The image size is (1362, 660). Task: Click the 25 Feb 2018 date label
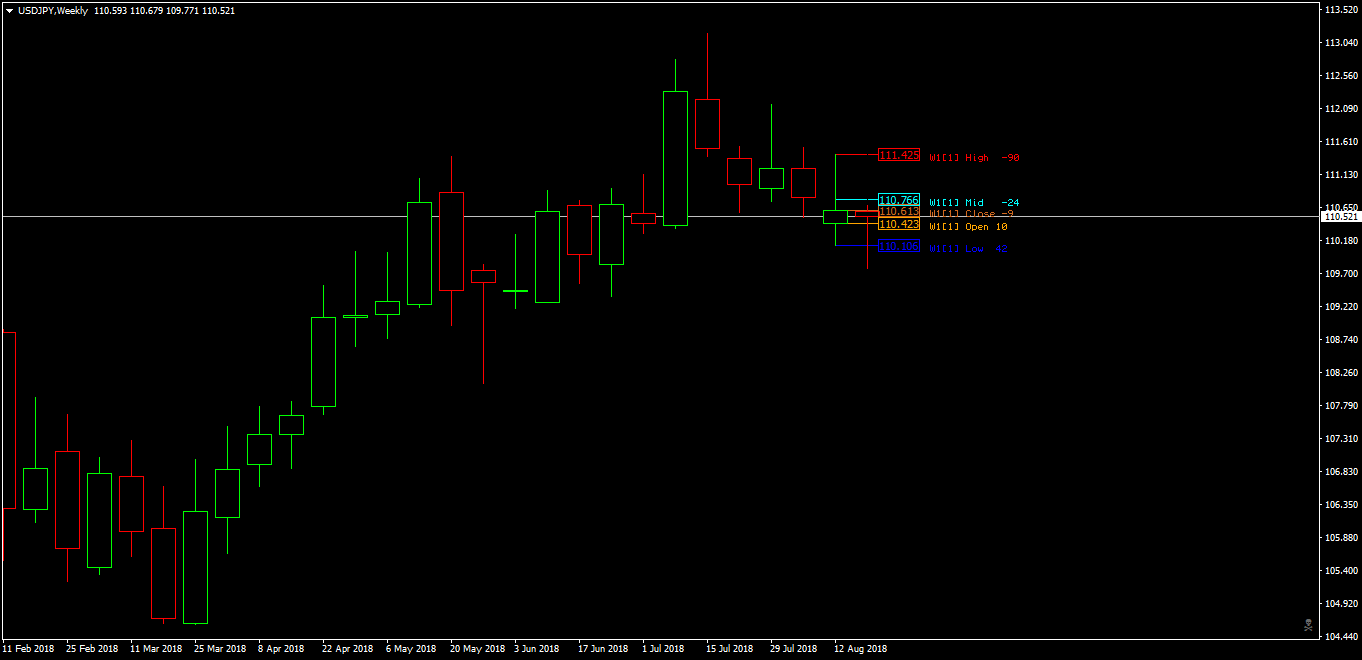[92, 649]
